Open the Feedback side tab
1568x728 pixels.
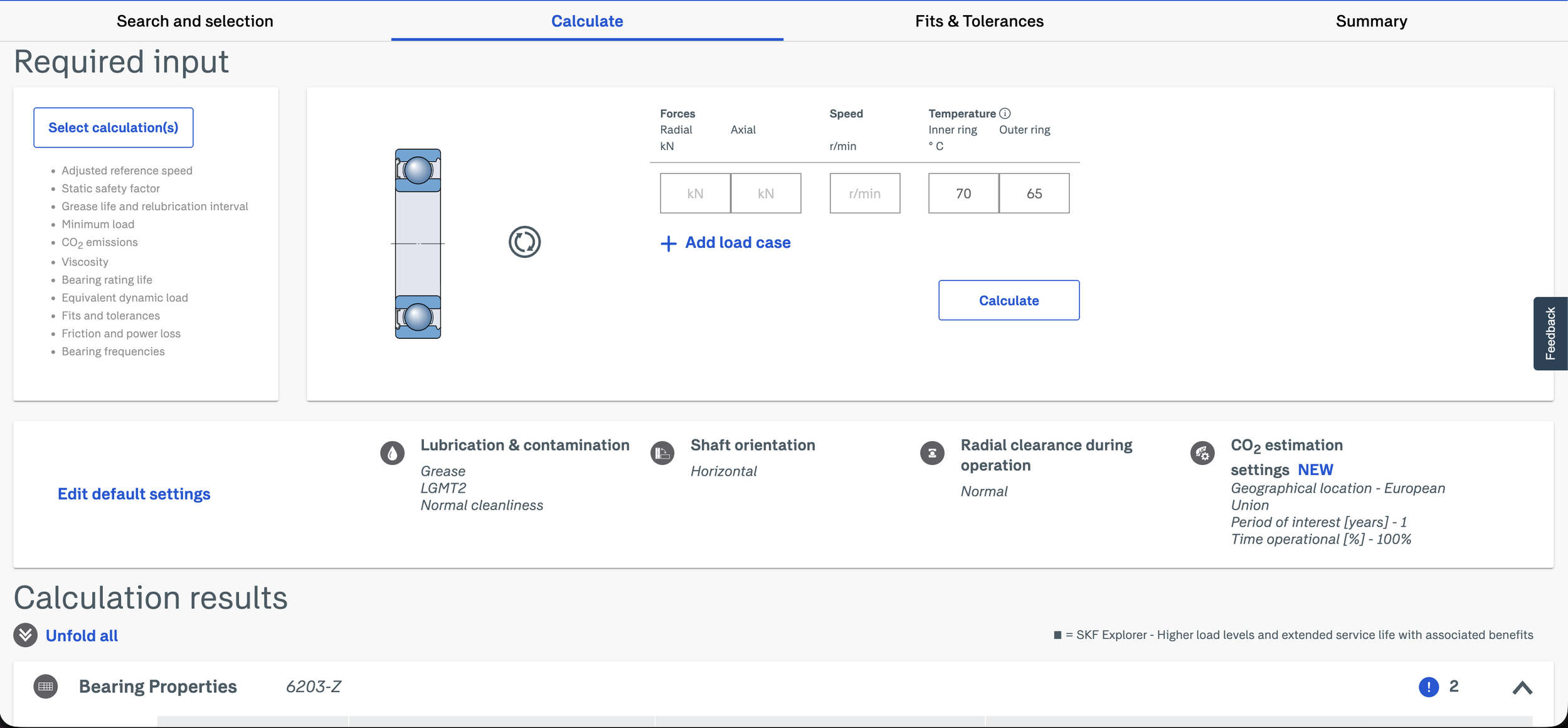coord(1550,333)
